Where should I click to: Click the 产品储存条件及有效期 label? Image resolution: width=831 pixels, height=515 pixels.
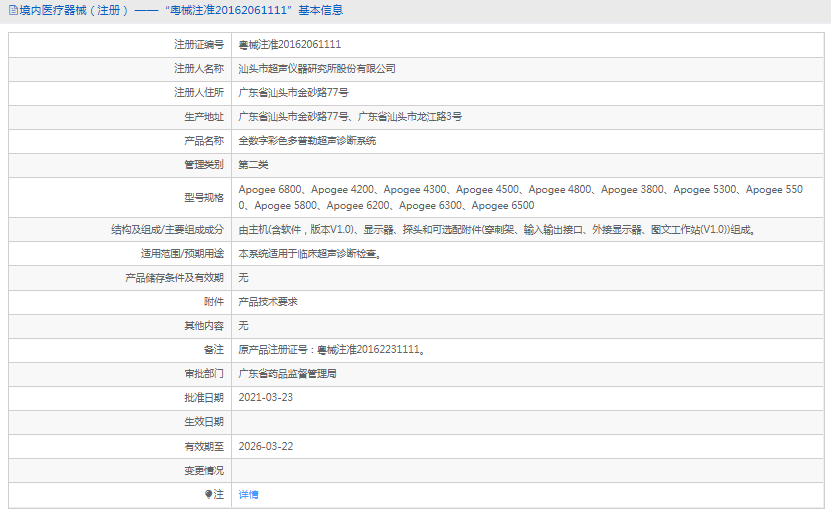pyautogui.click(x=174, y=278)
